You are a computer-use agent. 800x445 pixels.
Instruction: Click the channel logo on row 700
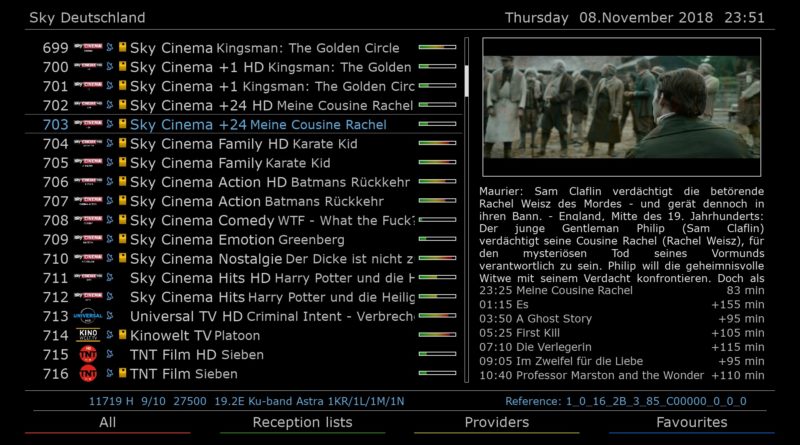tap(88, 67)
